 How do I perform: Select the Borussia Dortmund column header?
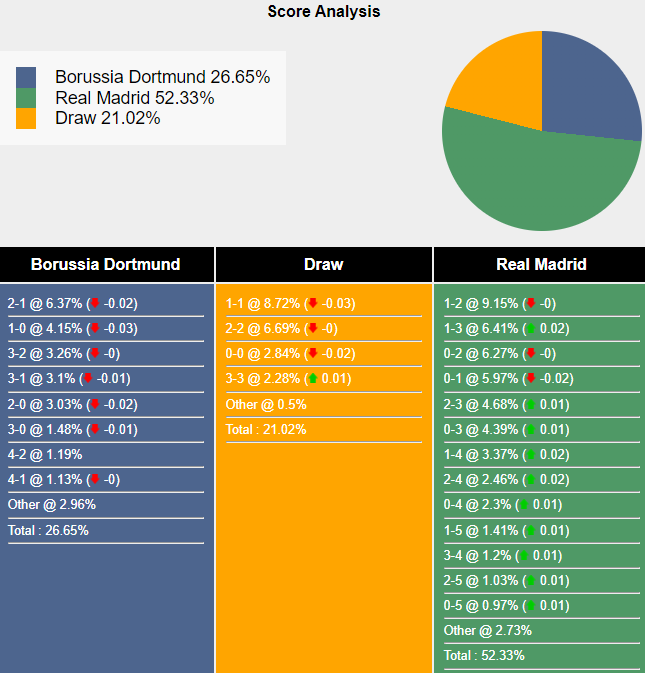click(x=106, y=265)
